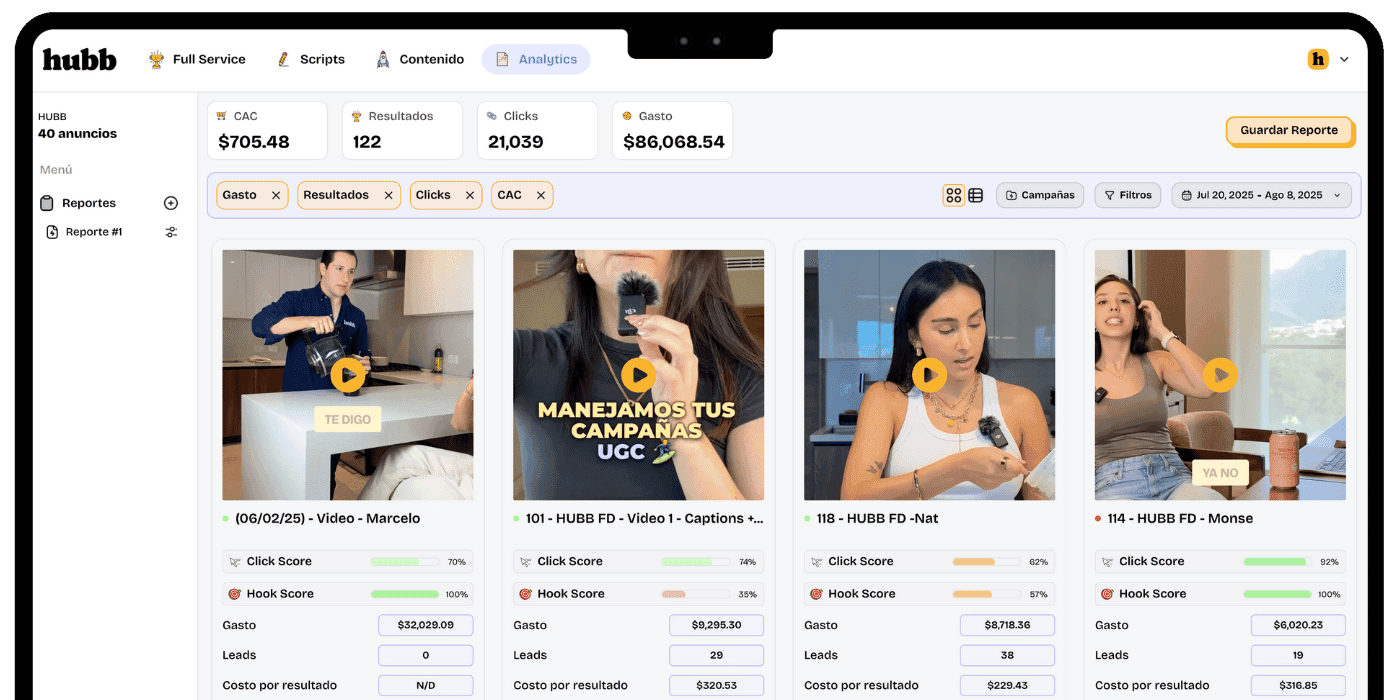Click the hubb logo
Image resolution: width=1400 pixels, height=700 pixels.
click(x=79, y=60)
